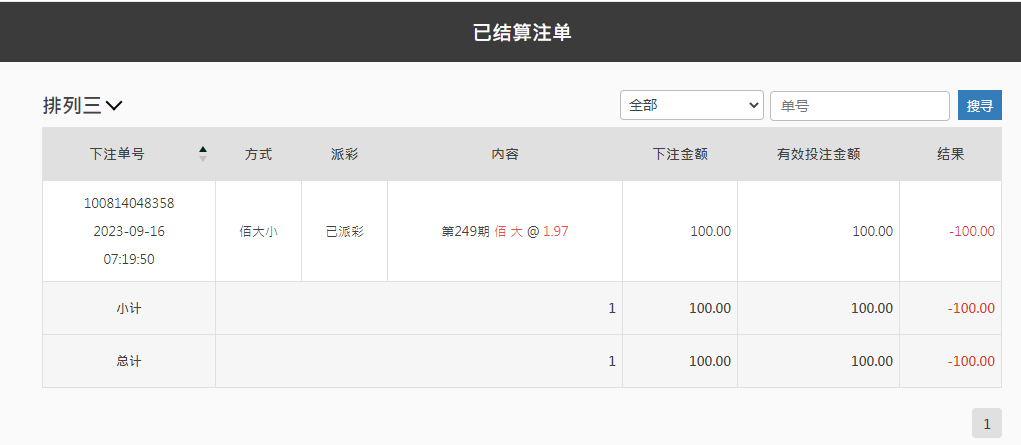1021x445 pixels.
Task: Click the 下注单号 column header text
Action: [117, 154]
